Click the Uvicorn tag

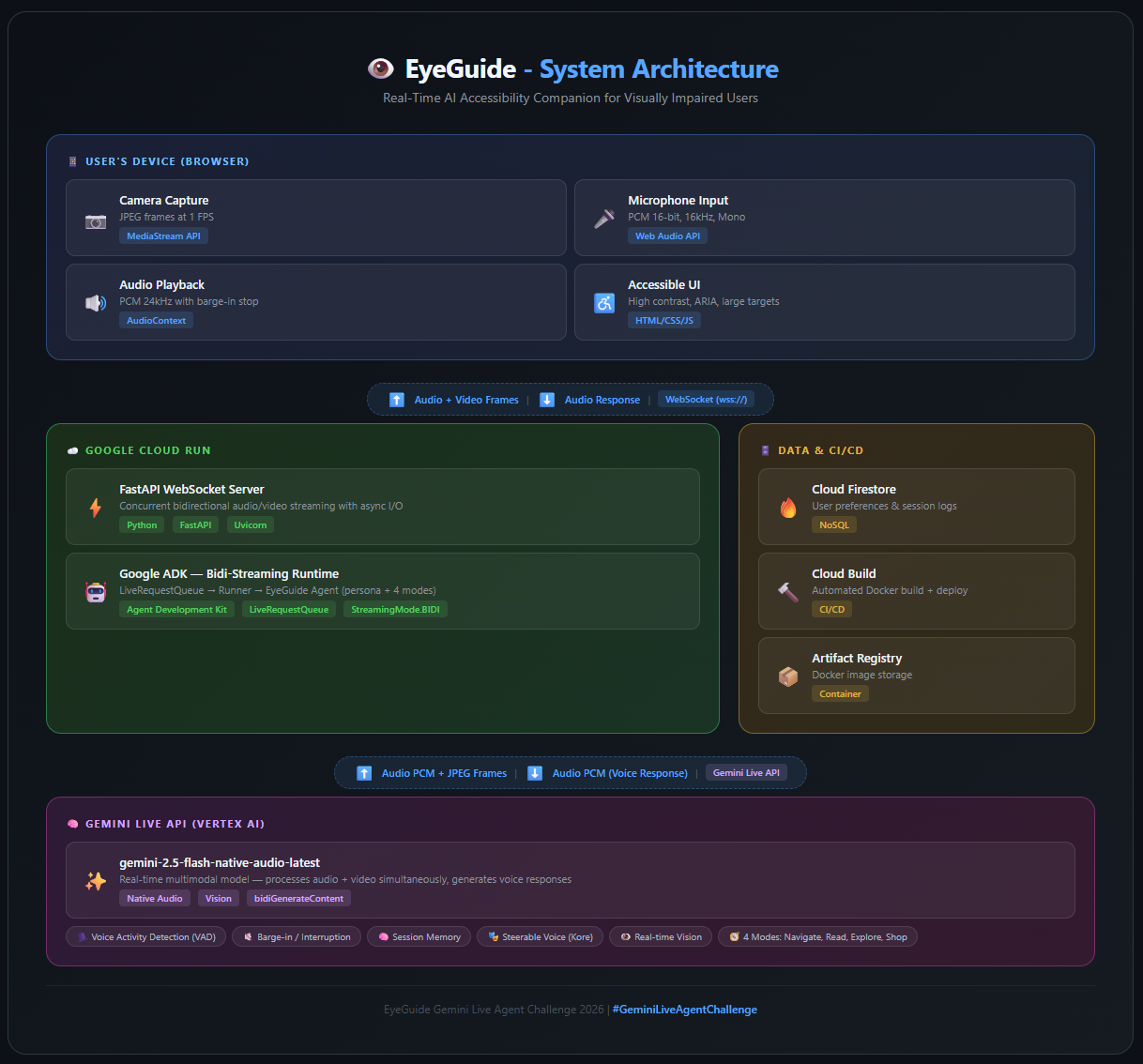(251, 525)
